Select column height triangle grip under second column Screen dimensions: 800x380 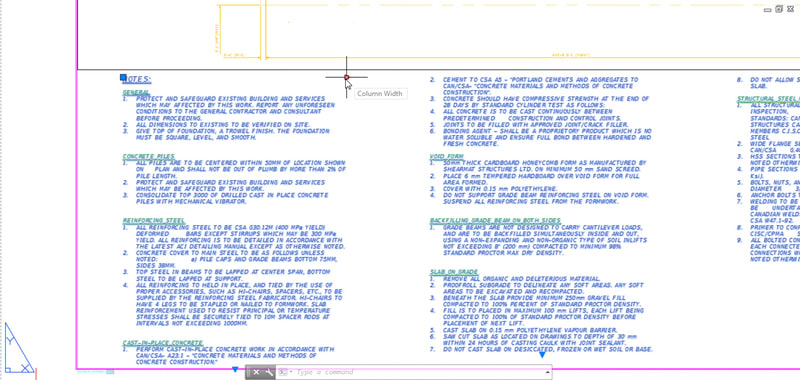[x=542, y=355]
